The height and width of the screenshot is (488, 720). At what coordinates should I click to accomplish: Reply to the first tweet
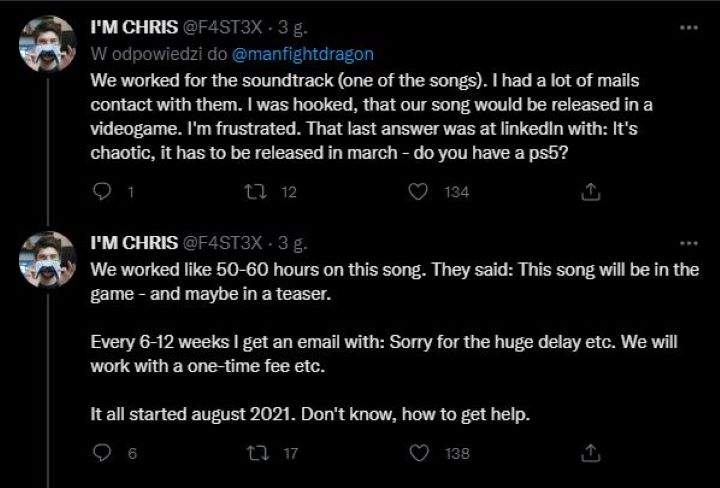tap(101, 192)
